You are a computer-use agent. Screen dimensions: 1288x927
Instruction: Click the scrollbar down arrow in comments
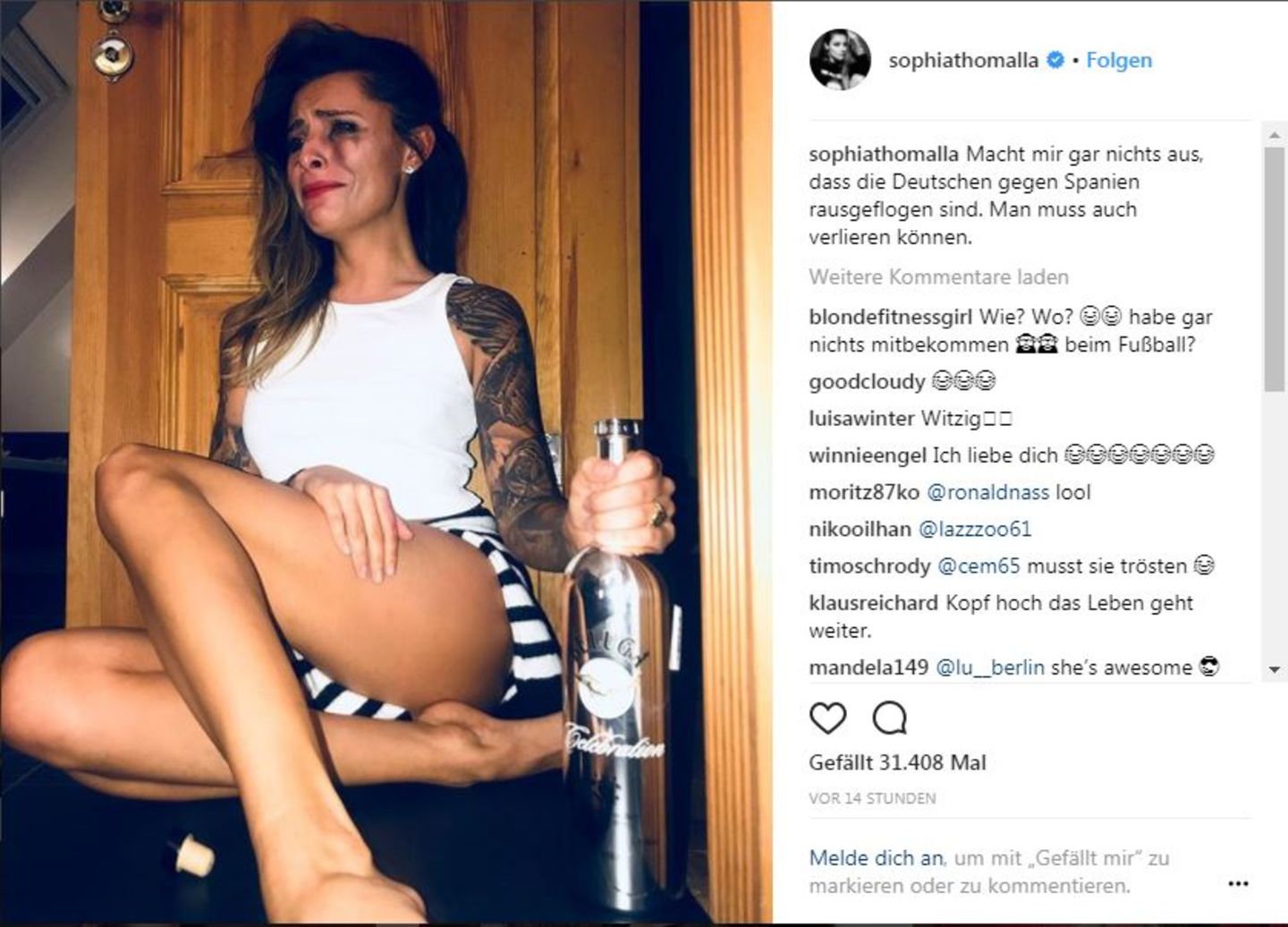click(x=1274, y=669)
